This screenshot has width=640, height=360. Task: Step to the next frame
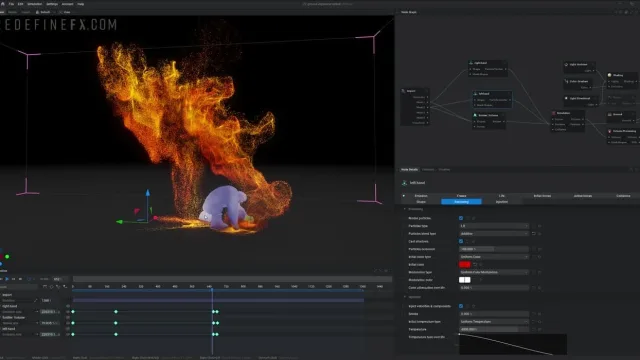(x=13, y=279)
